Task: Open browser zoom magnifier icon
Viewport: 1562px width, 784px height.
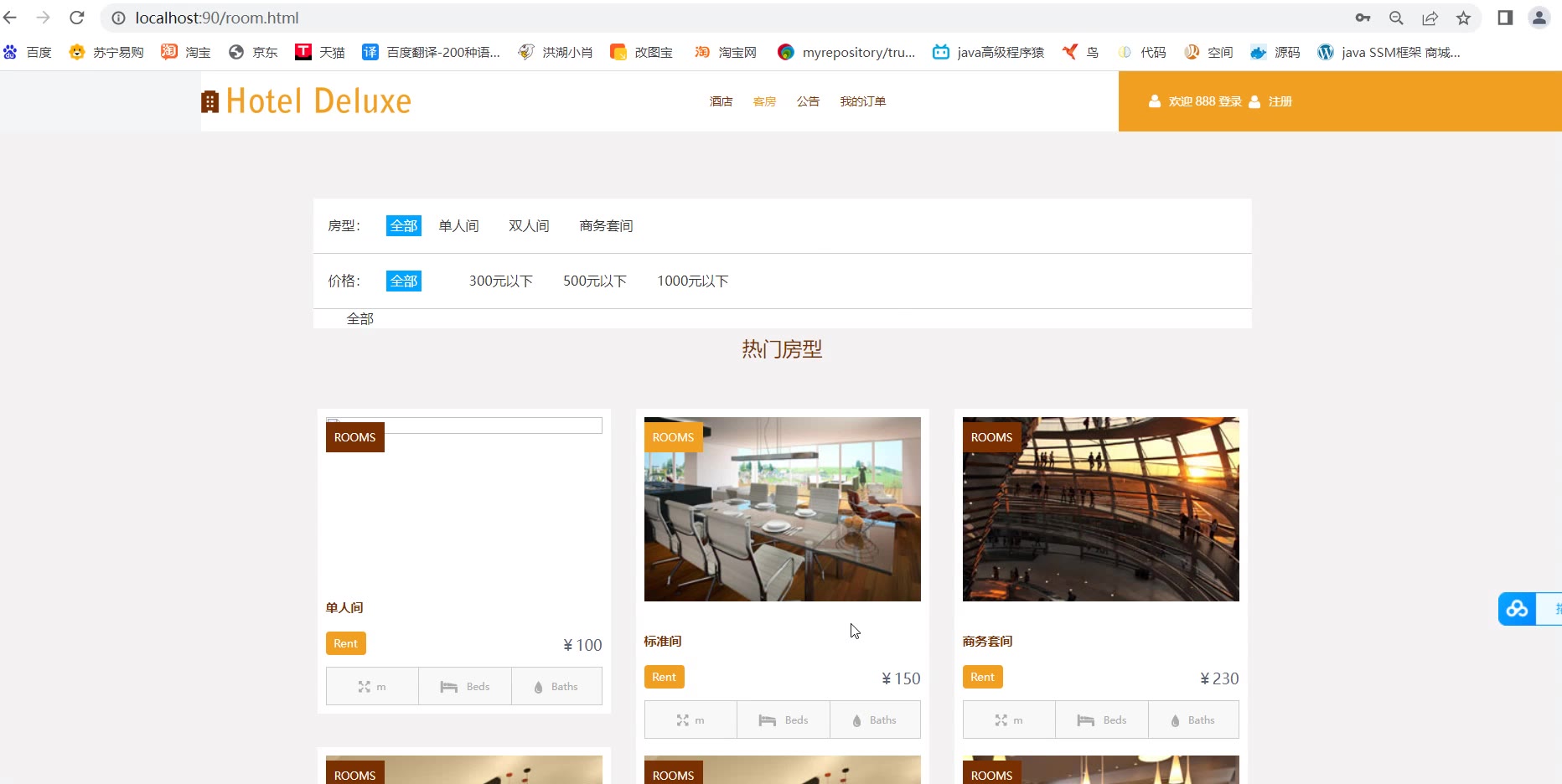Action: [x=1396, y=18]
